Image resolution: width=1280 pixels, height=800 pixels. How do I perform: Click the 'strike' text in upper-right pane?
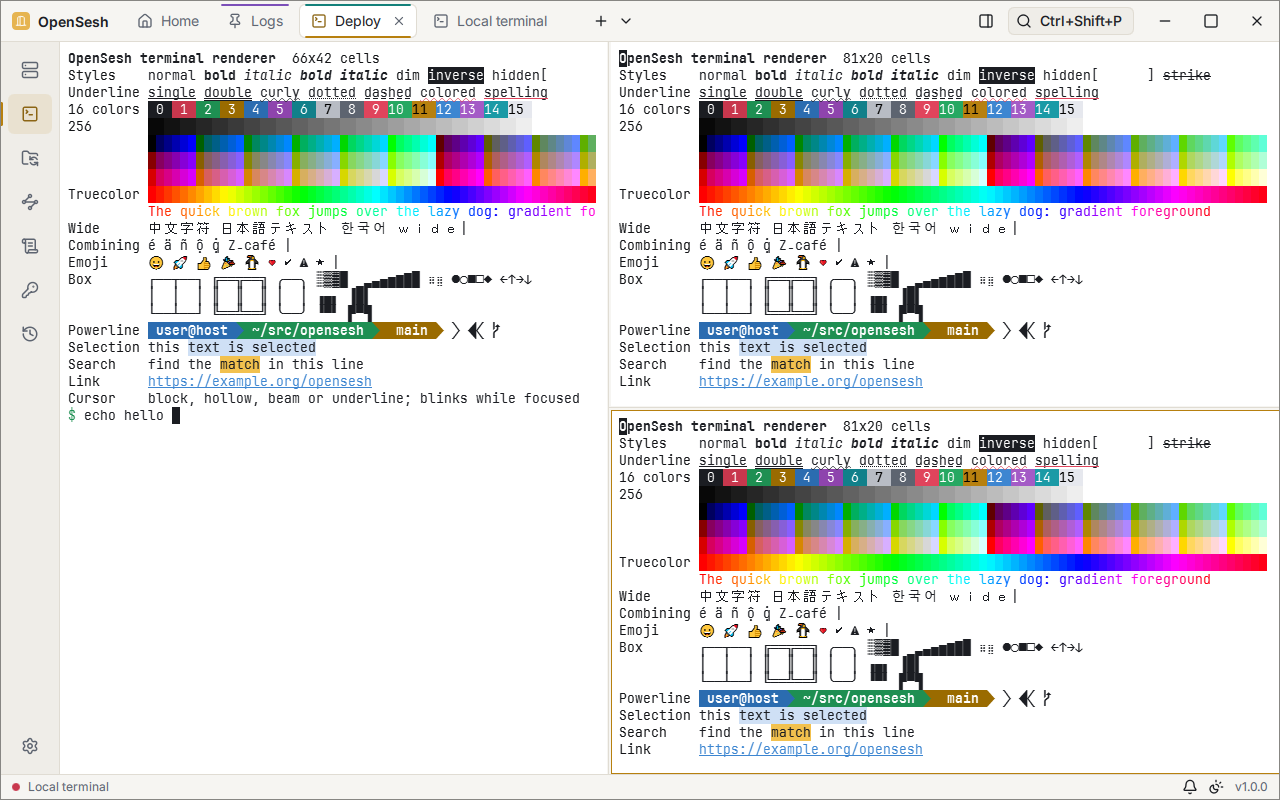(x=1187, y=75)
